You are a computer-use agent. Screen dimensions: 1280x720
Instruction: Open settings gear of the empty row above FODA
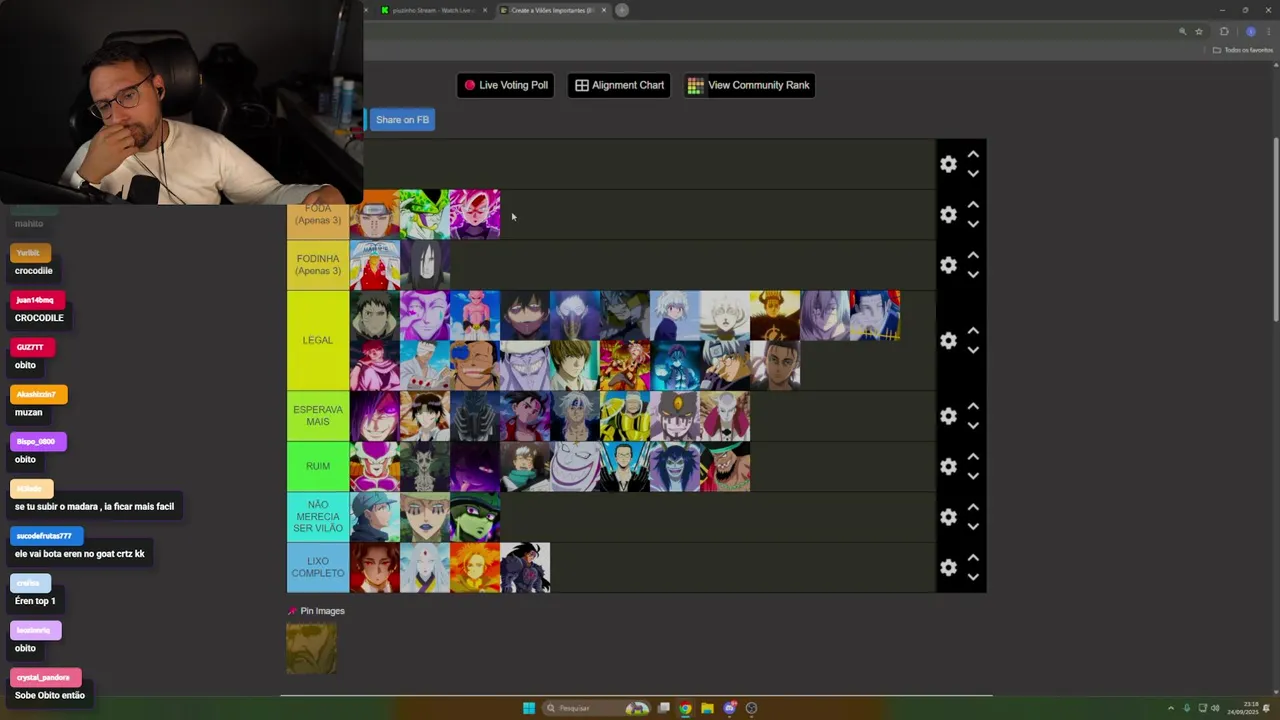click(948, 164)
